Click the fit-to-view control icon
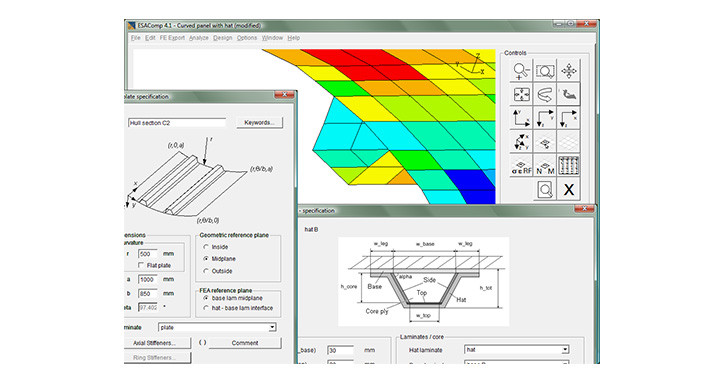The image size is (726, 383). click(521, 94)
